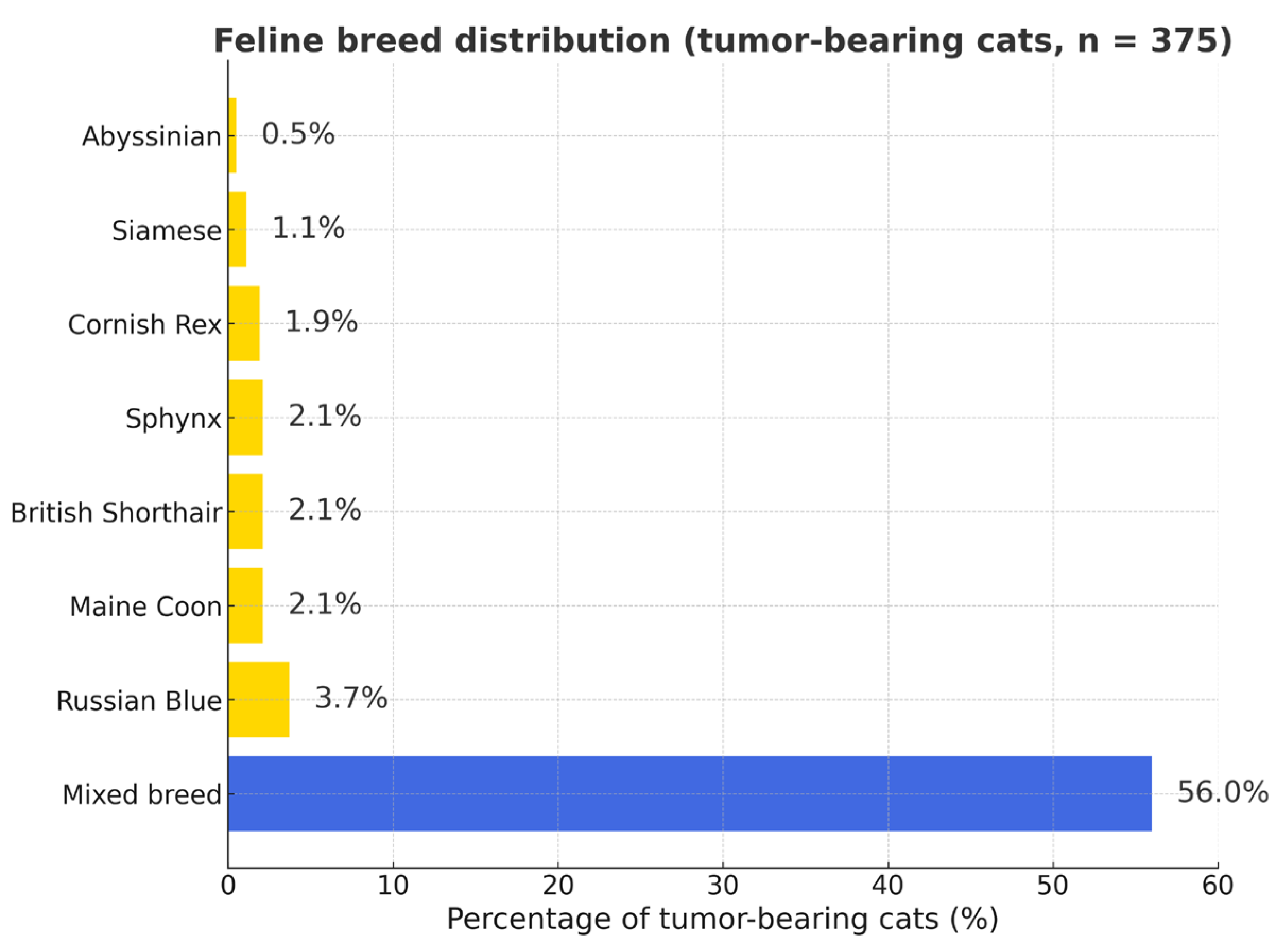Select the Siamese bar

point(237,229)
